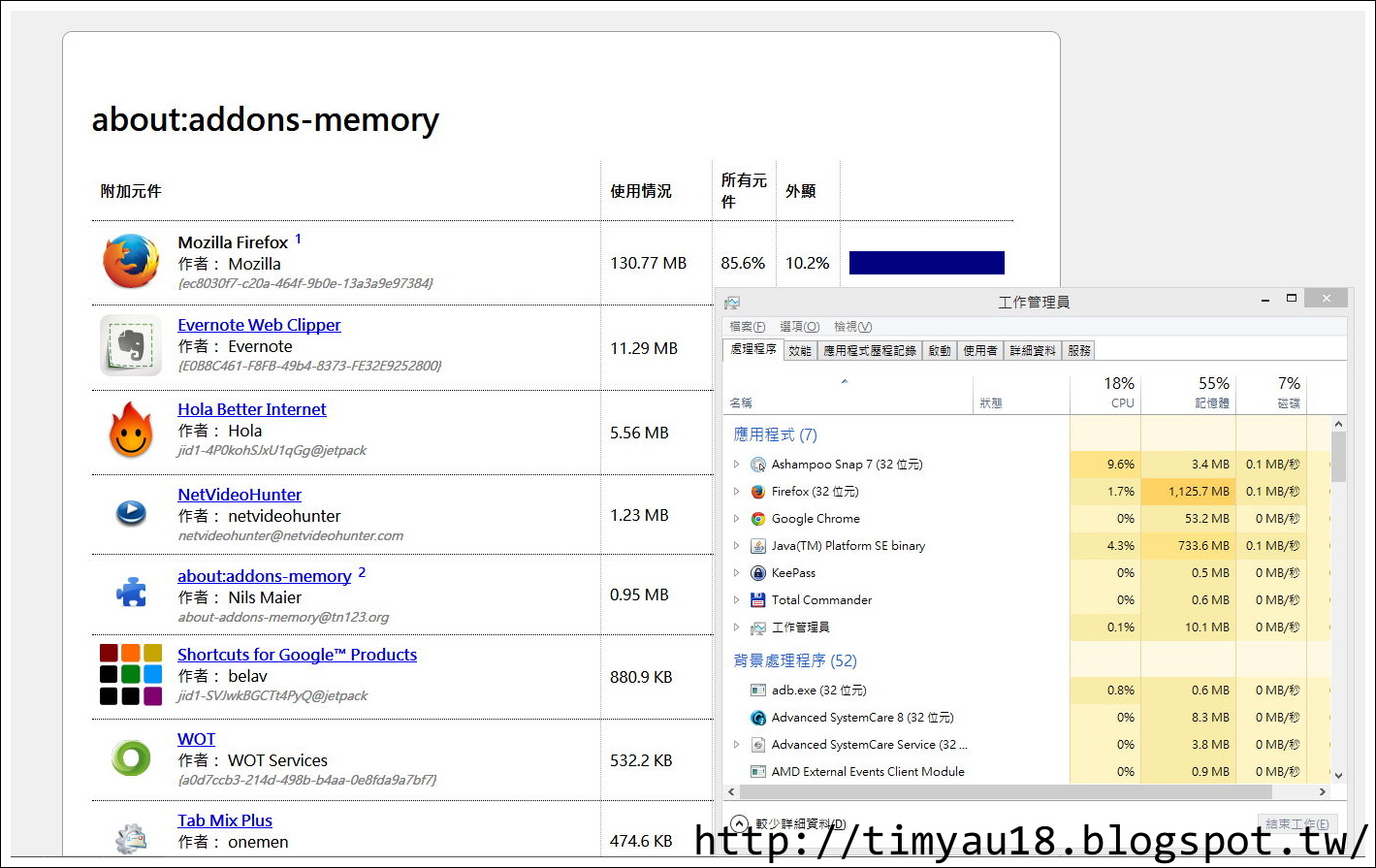The height and width of the screenshot is (868, 1376).
Task: Click the Evernote Web Clipper elephant icon
Action: (x=131, y=345)
